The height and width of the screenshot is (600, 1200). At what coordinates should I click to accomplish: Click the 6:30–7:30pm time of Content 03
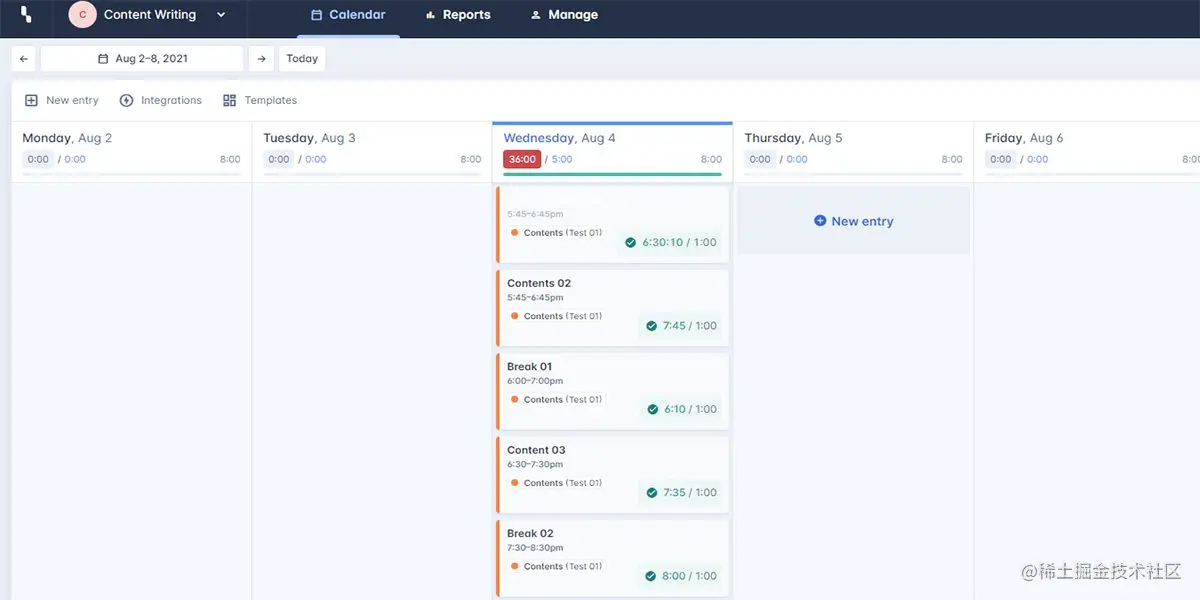click(x=535, y=464)
